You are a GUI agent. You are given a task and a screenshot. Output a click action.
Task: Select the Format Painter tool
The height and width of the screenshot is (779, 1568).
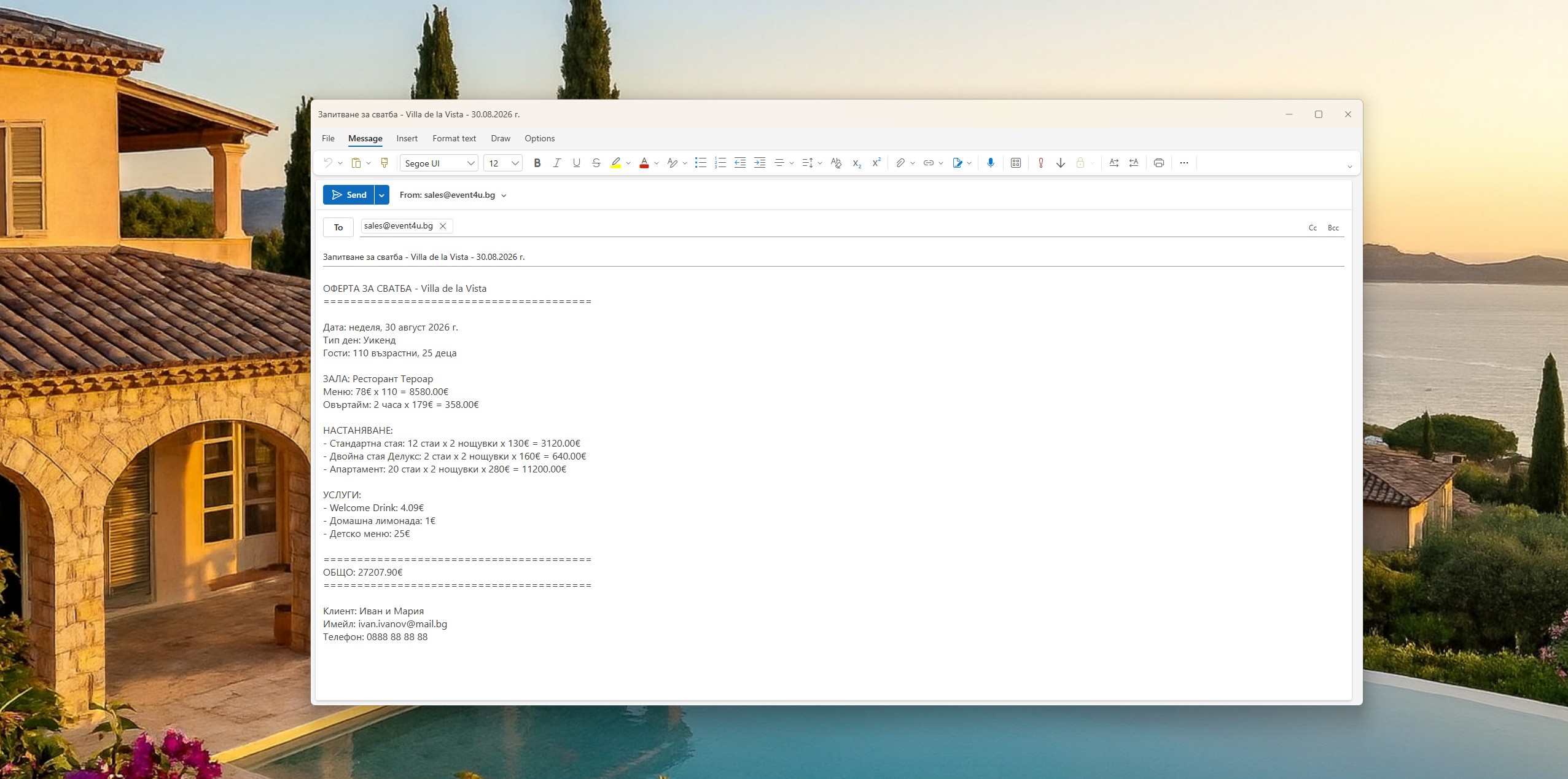point(384,163)
